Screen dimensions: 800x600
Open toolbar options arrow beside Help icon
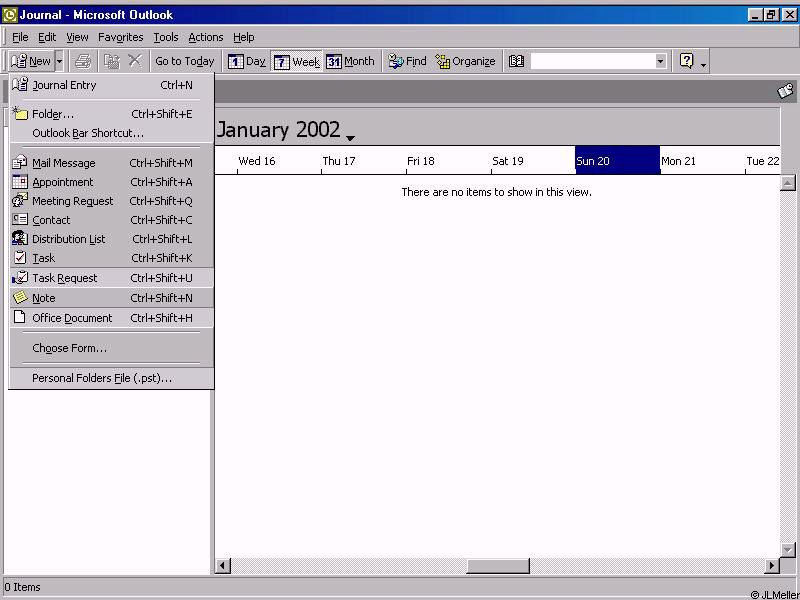pos(704,64)
